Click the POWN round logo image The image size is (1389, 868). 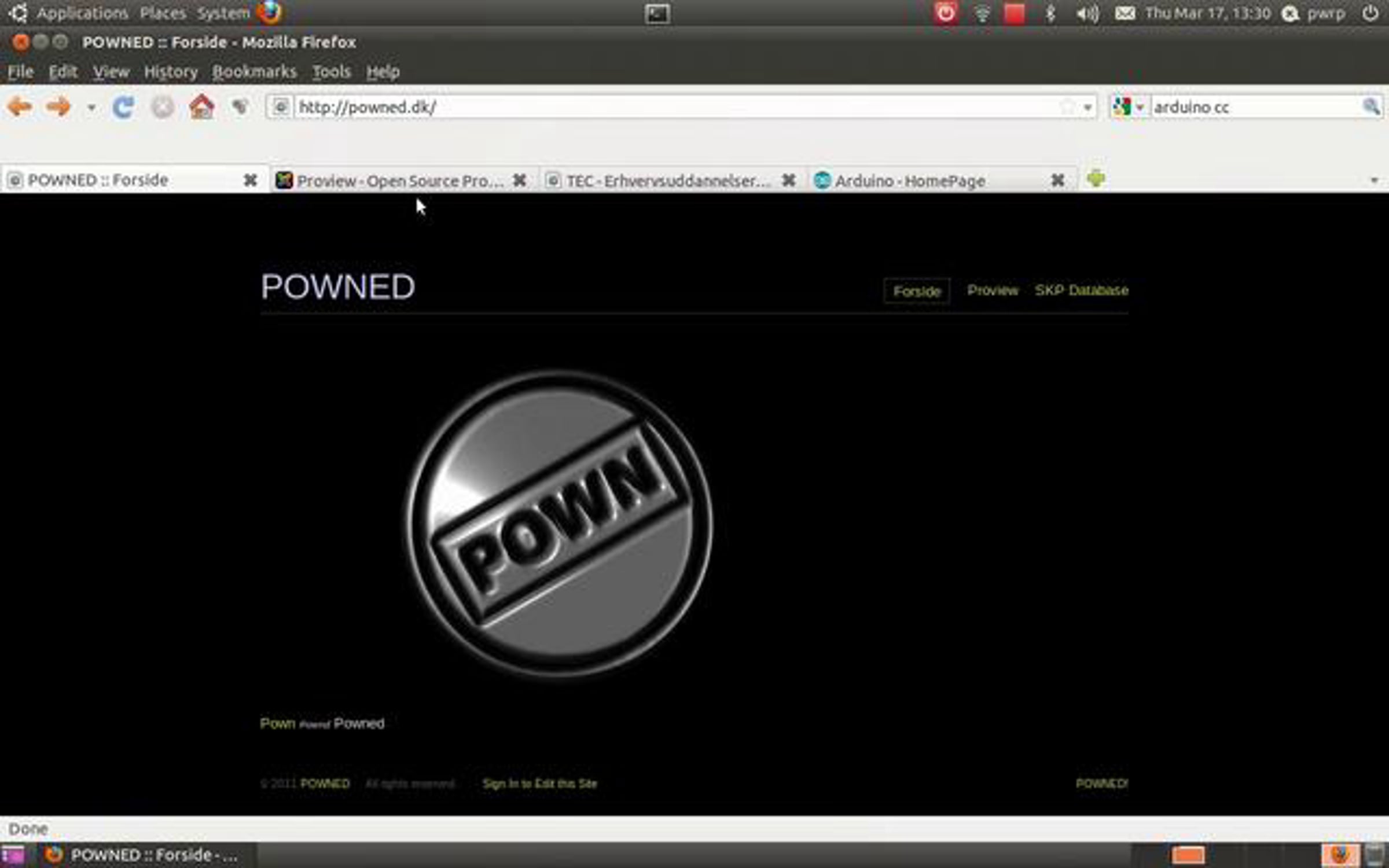[559, 524]
